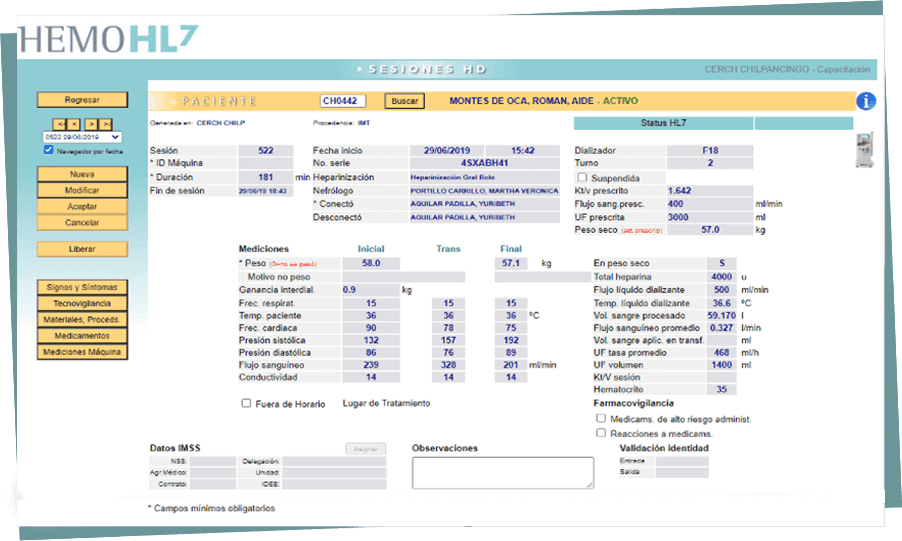The height and width of the screenshot is (541, 902).
Task: Click the Liberar button
Action: coord(82,249)
